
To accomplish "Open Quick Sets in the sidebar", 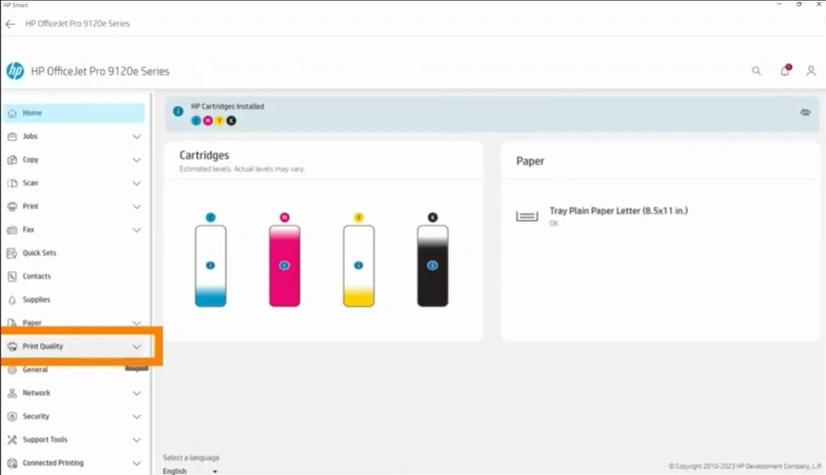I will click(x=74, y=253).
